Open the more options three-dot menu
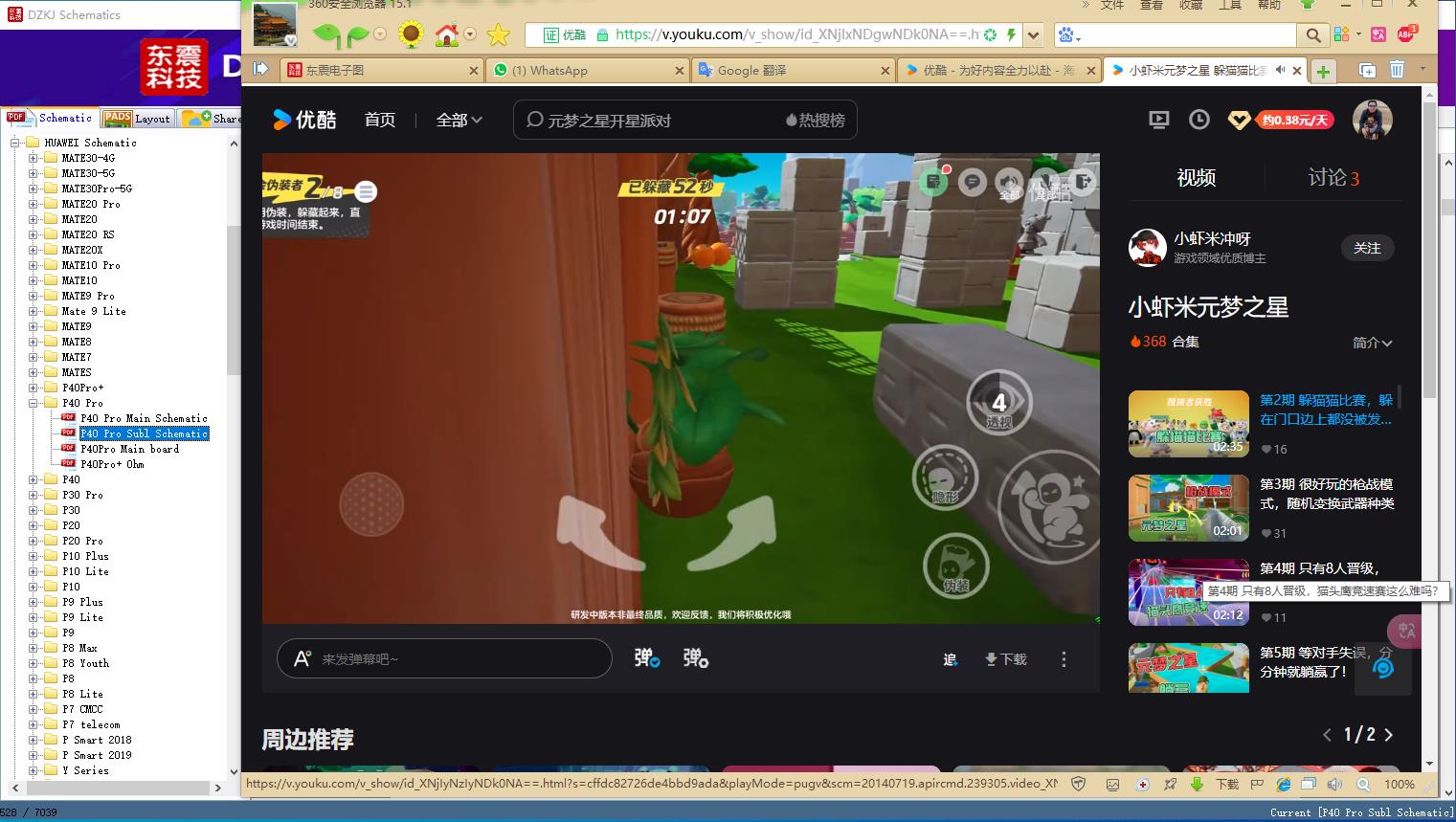Screen dimensions: 1456x822 (x=1064, y=659)
